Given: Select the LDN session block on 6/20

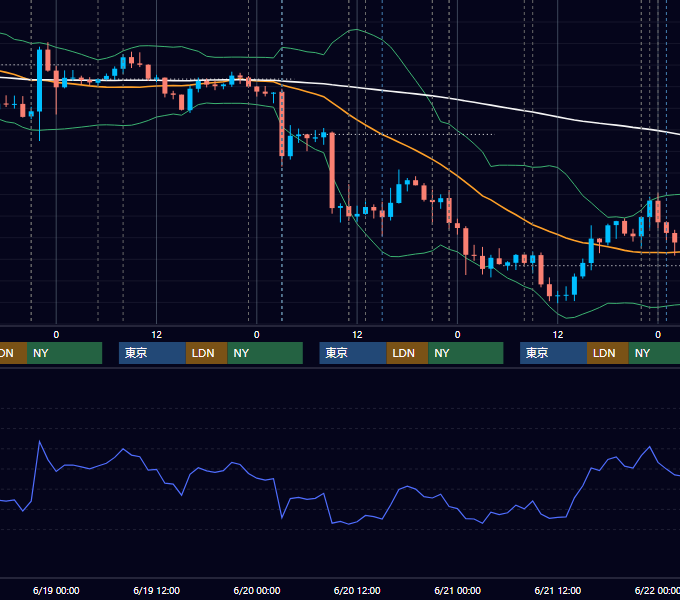Looking at the screenshot, I should 407,353.
